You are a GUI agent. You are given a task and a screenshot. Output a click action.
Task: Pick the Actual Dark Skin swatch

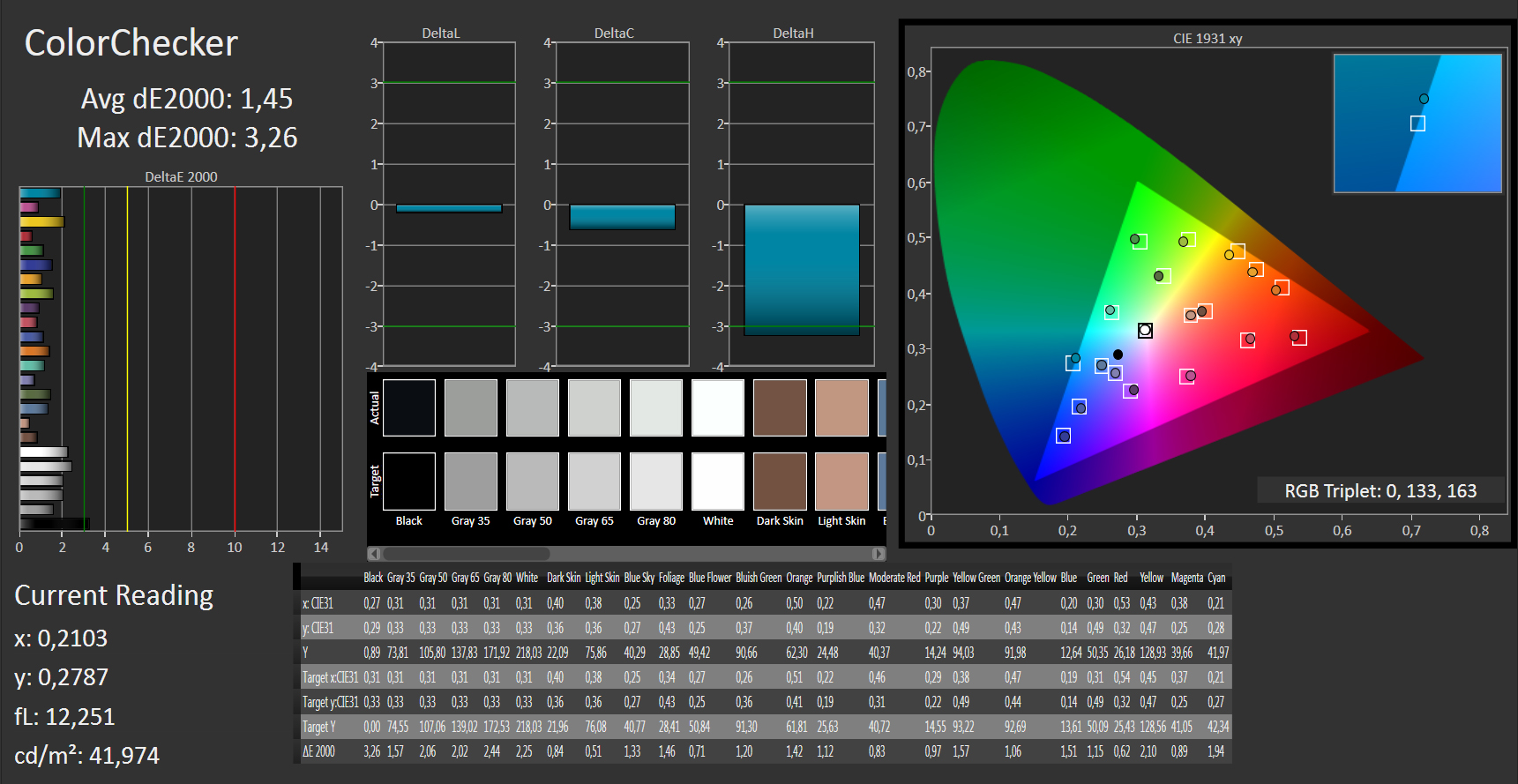click(x=780, y=407)
